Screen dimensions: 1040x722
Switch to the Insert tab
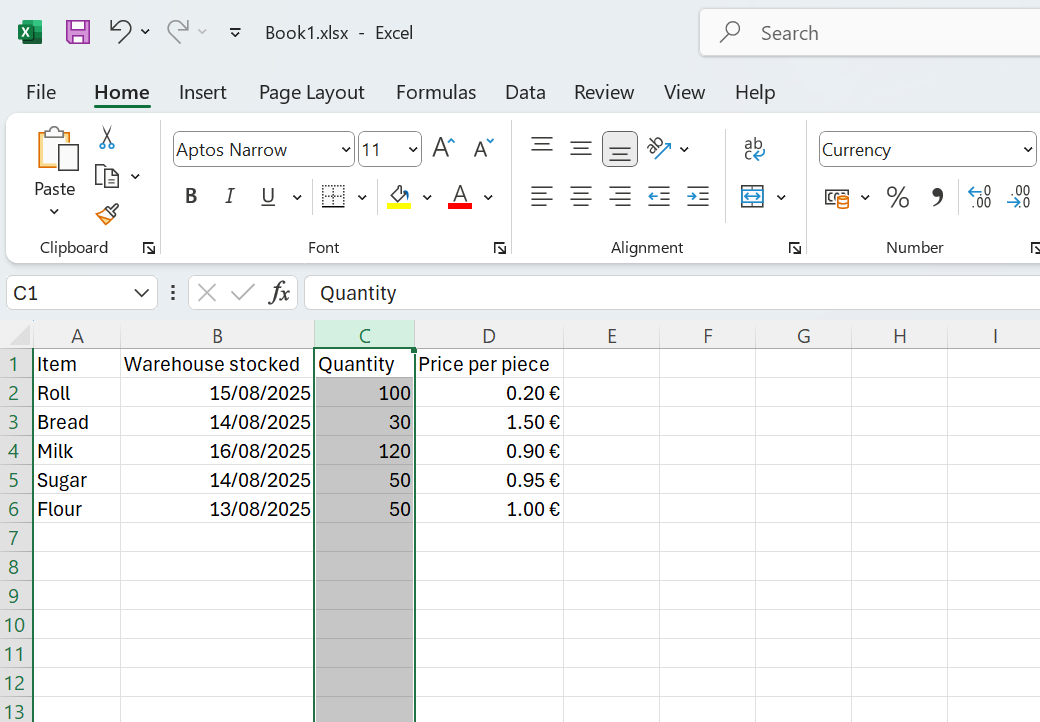(202, 92)
